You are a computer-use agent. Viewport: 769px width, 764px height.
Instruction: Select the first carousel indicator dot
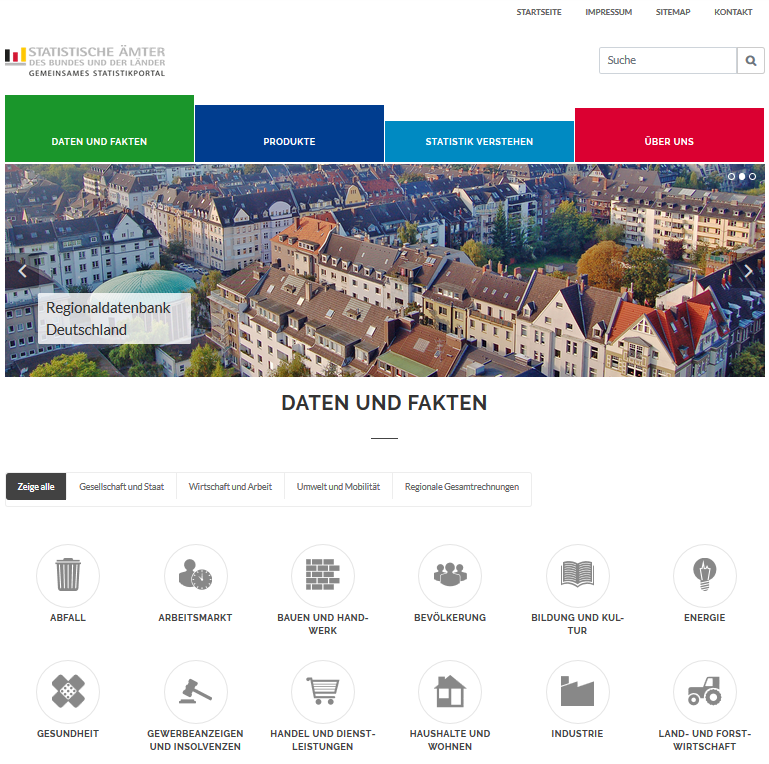pyautogui.click(x=731, y=177)
